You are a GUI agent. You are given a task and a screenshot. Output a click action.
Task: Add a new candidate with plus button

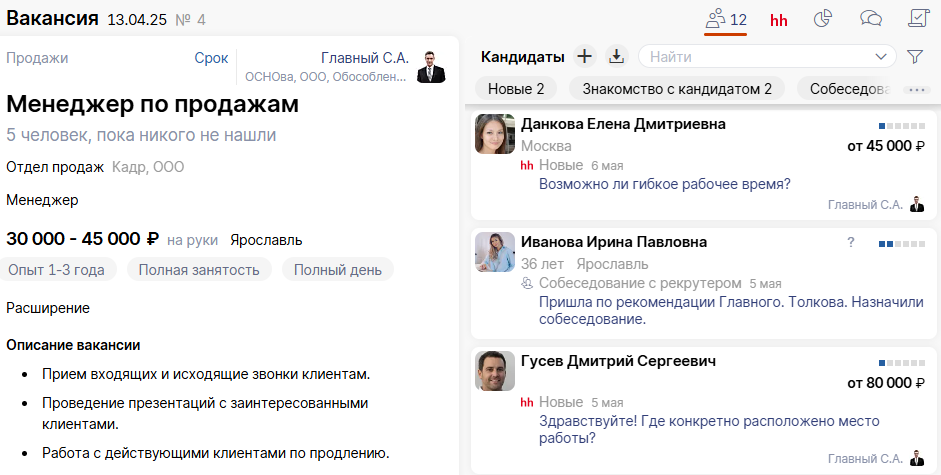coord(585,57)
